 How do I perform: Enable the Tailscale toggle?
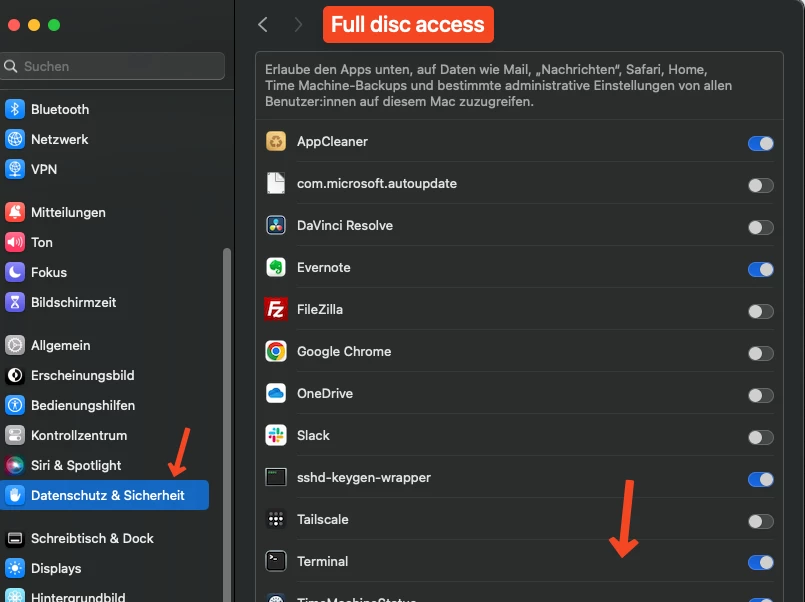click(x=760, y=521)
